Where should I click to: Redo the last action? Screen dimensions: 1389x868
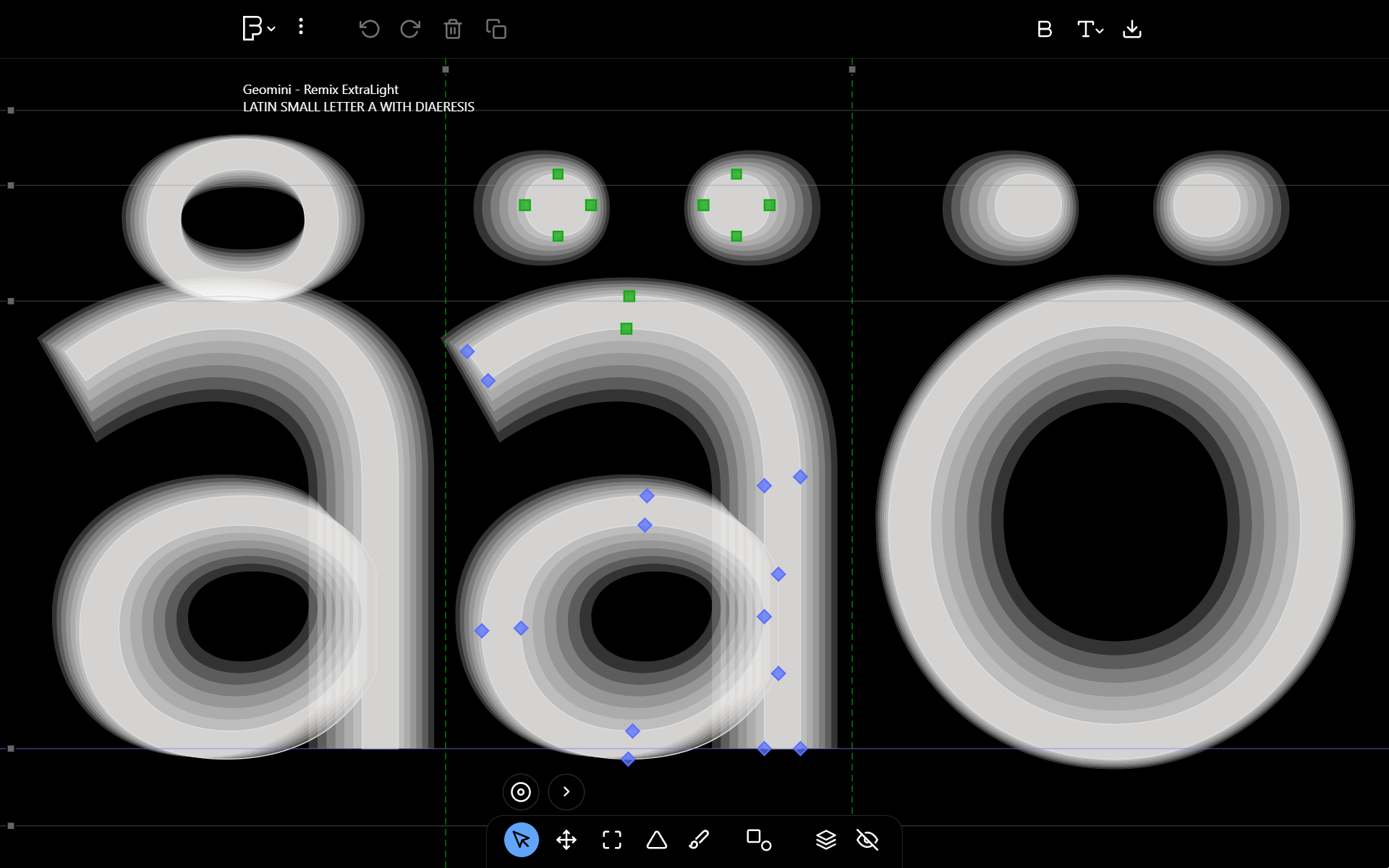[x=410, y=29]
